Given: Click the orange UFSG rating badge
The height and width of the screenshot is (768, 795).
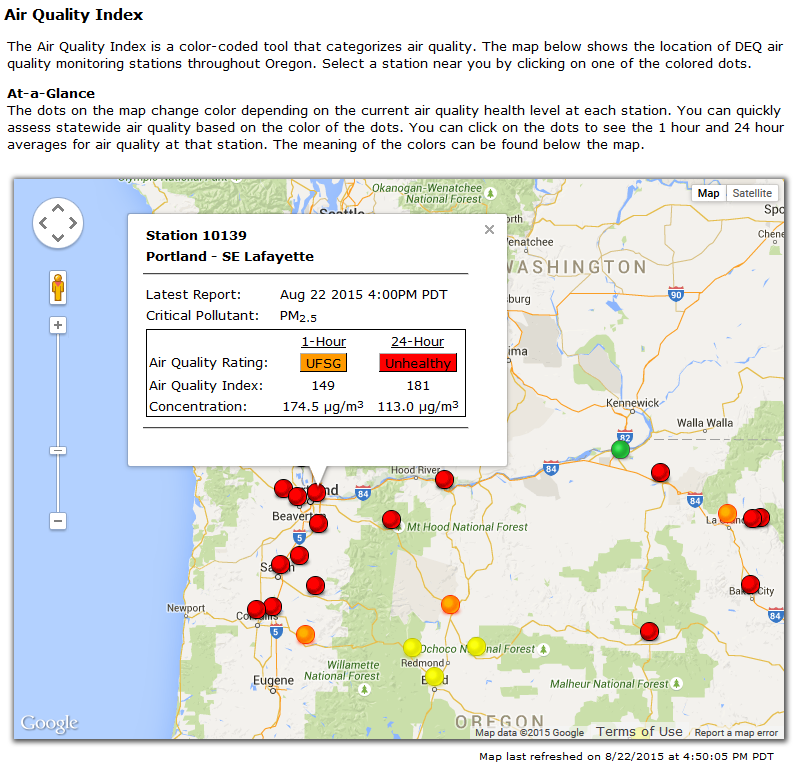Looking at the screenshot, I should (323, 363).
